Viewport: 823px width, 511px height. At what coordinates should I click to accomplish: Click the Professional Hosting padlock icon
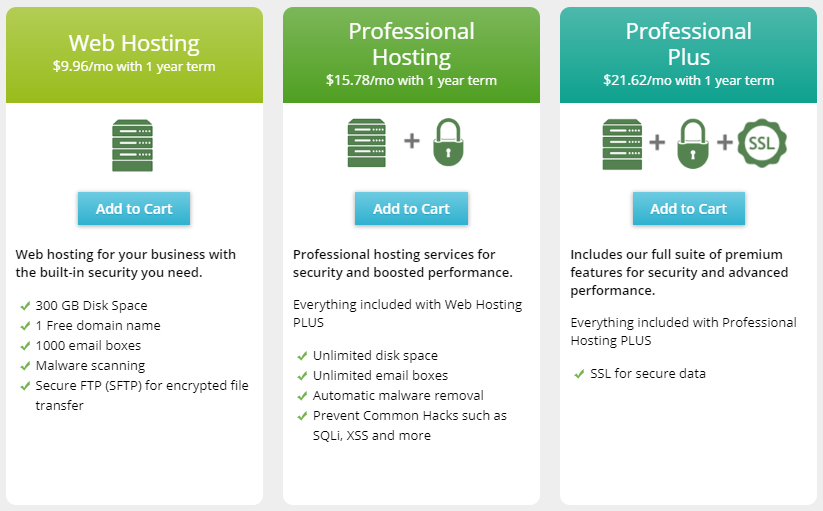450,142
